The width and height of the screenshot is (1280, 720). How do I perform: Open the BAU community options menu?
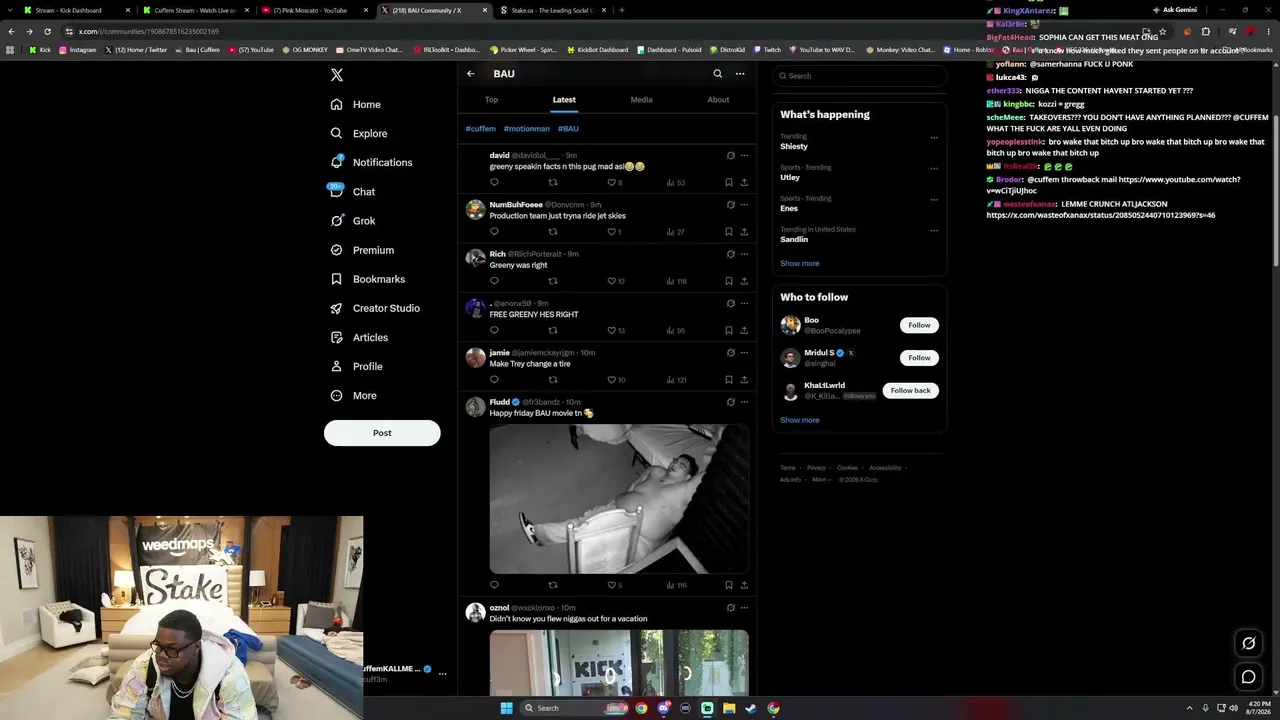tap(740, 74)
